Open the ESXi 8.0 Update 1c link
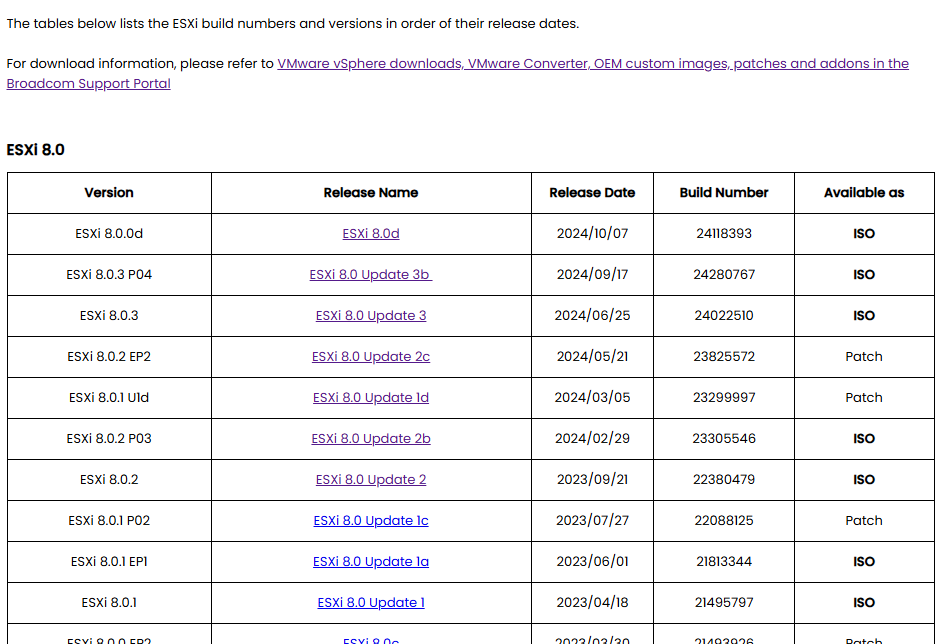Screen dimensions: 943x644 370,520
